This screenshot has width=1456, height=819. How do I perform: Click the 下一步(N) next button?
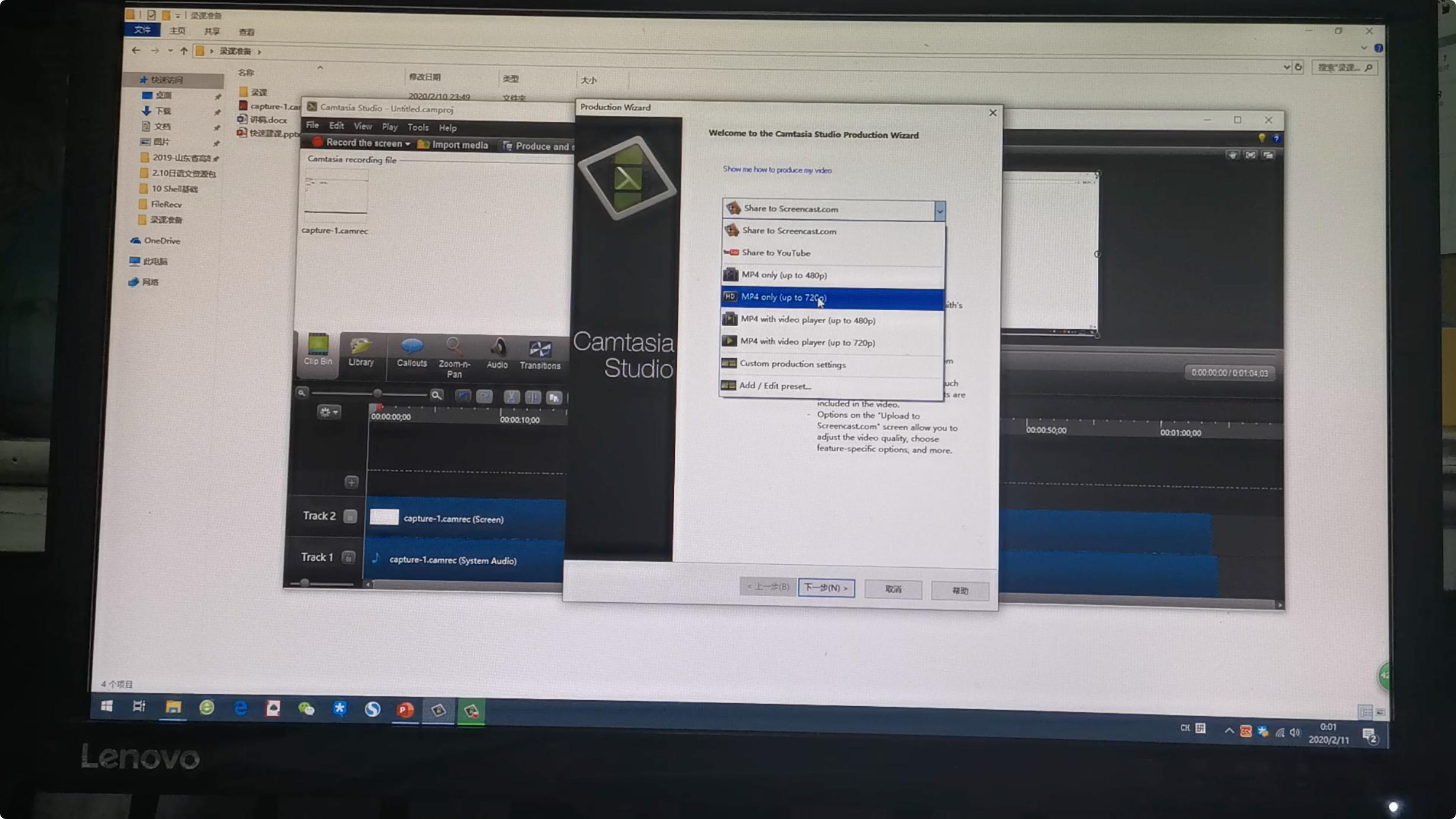pyautogui.click(x=825, y=587)
